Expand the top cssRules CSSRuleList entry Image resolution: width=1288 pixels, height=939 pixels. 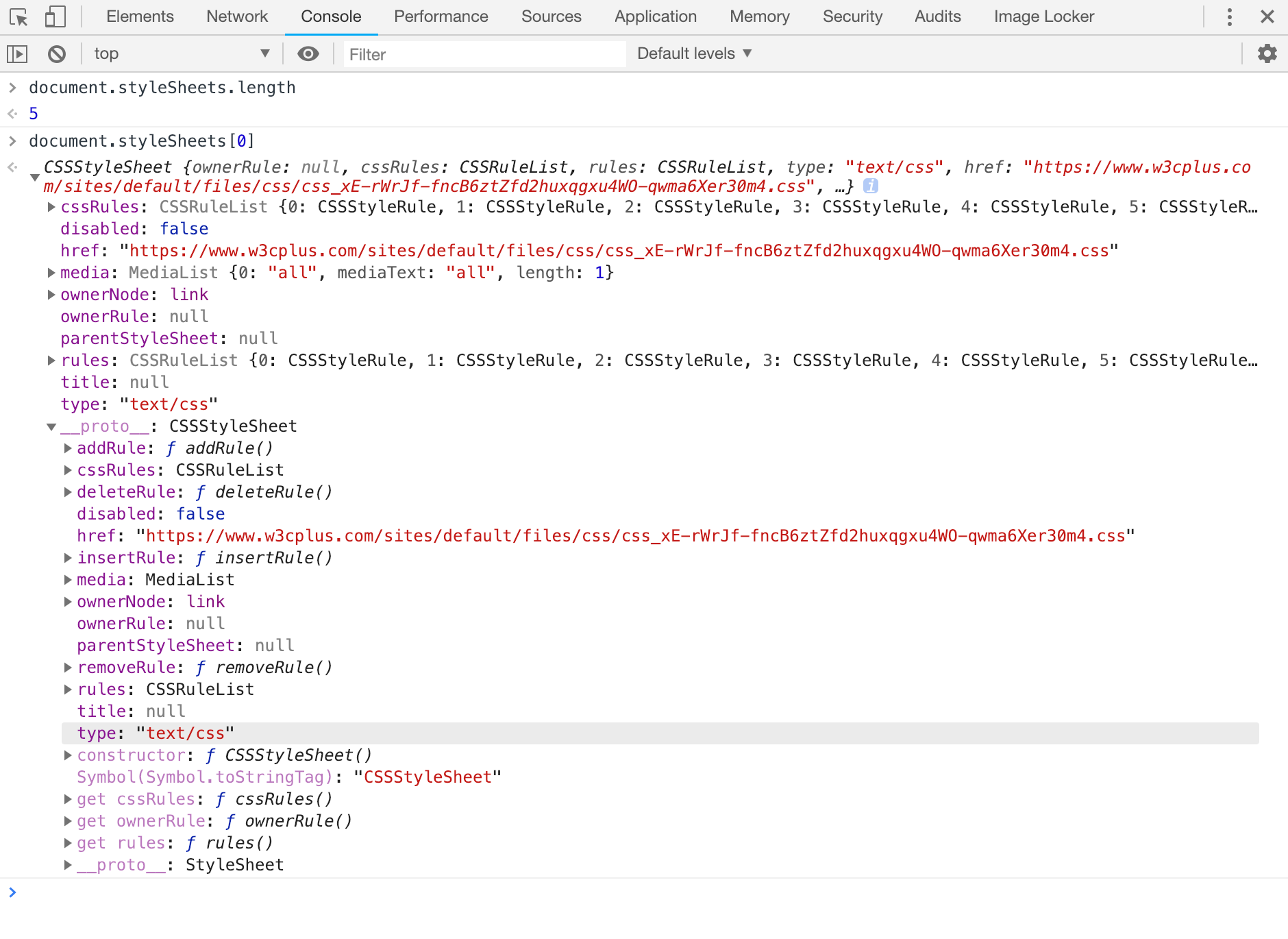tap(51, 207)
